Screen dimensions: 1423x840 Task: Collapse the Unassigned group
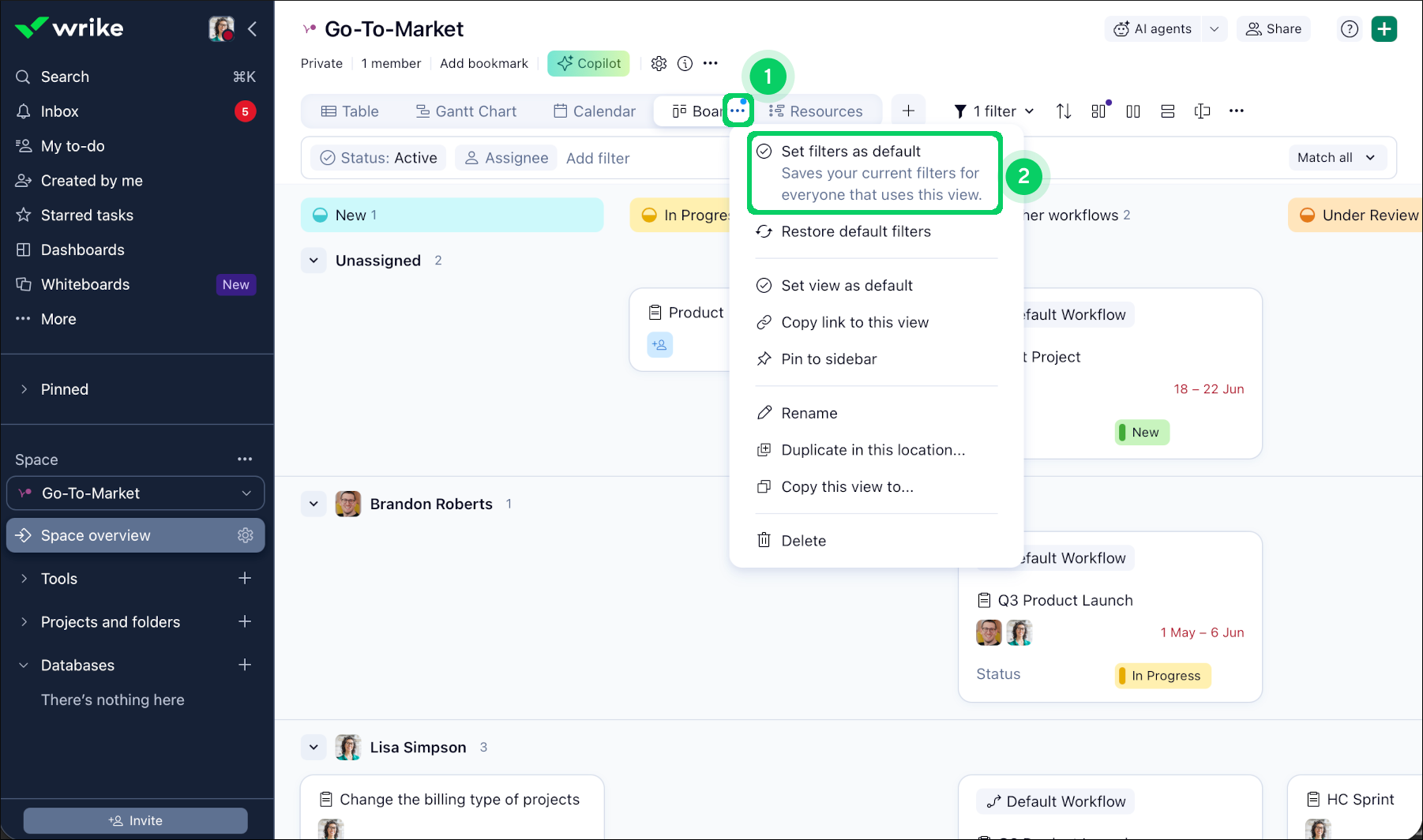coord(314,261)
